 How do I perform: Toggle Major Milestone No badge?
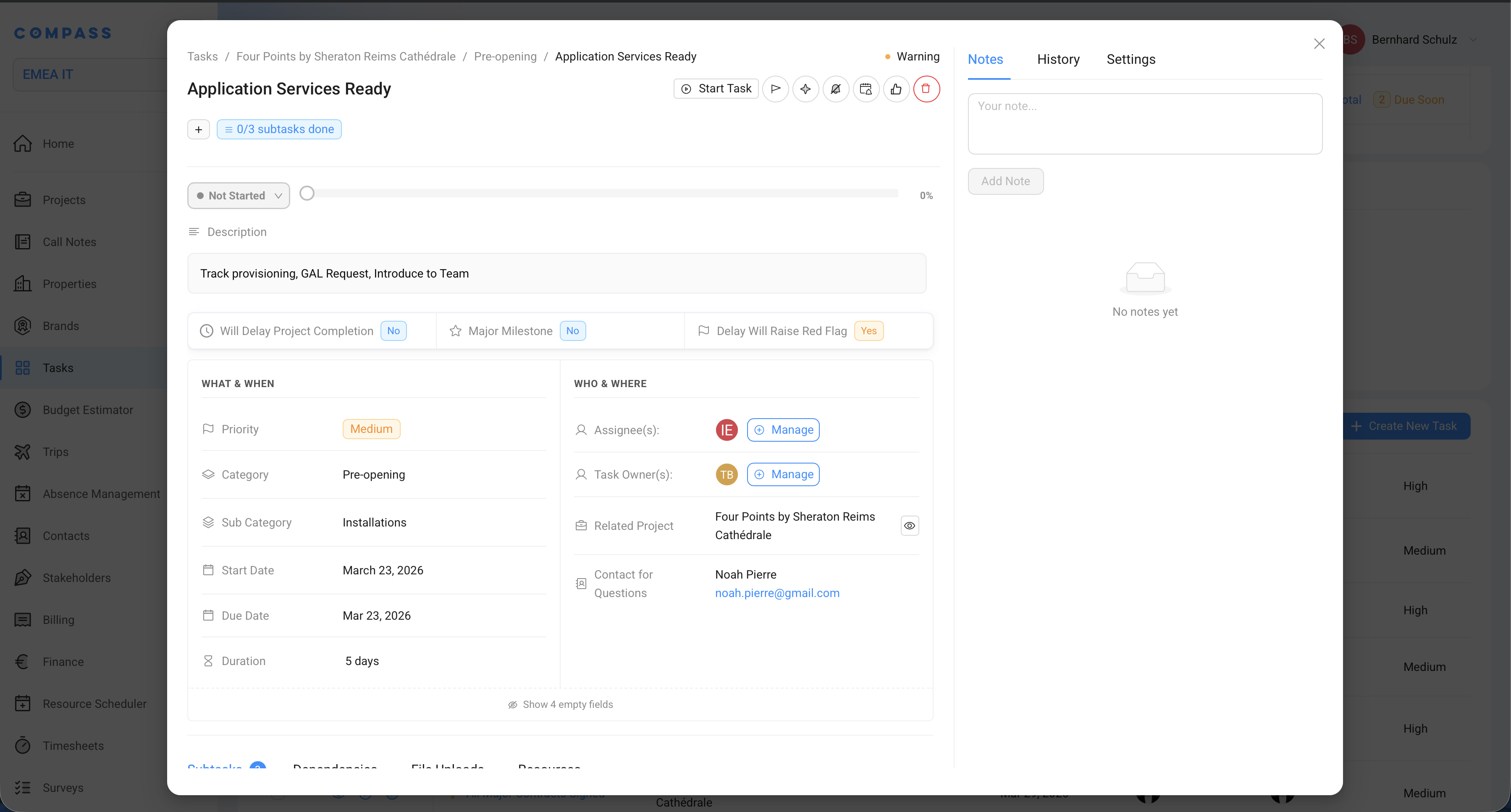click(572, 331)
